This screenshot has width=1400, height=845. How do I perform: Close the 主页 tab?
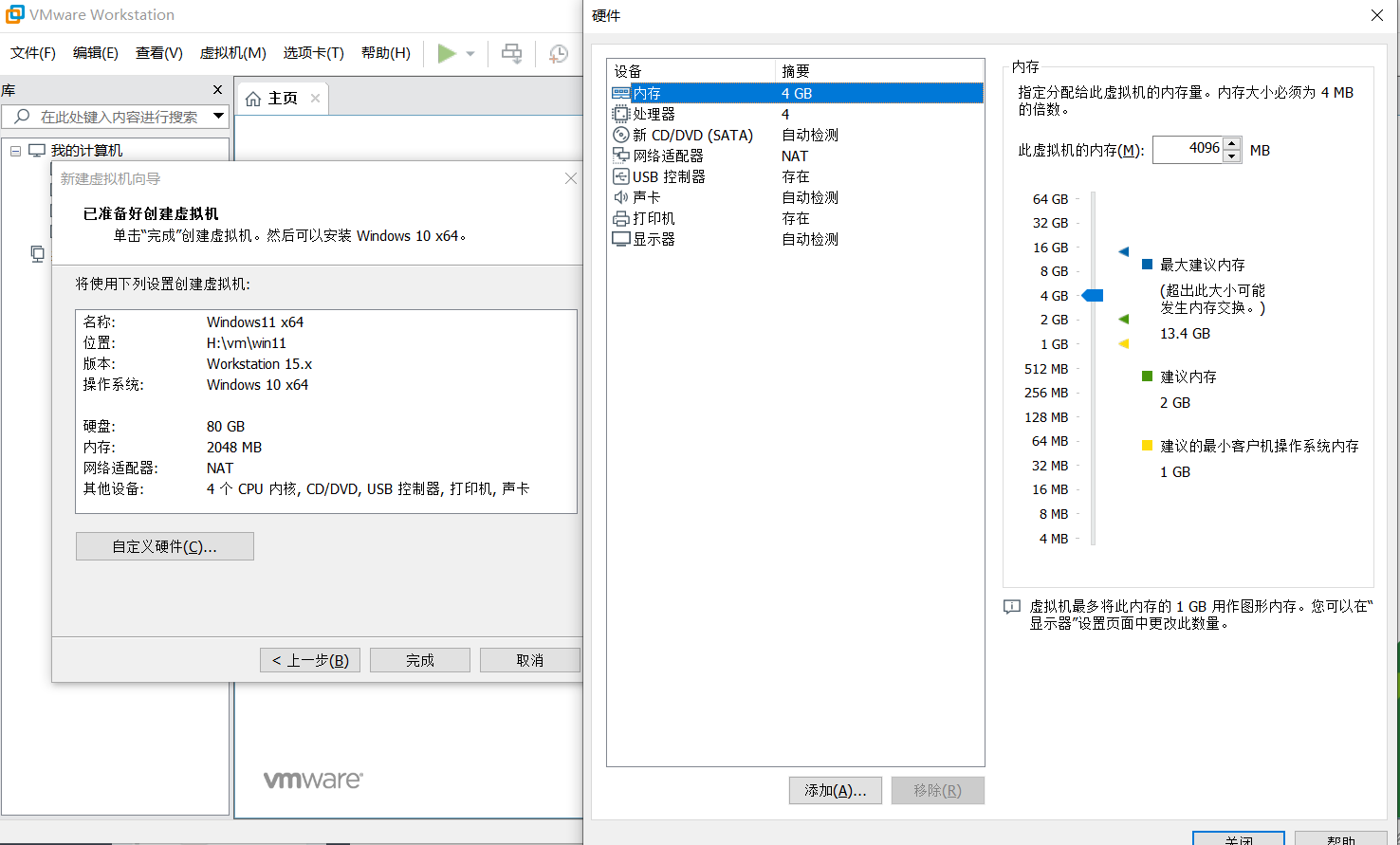(315, 98)
